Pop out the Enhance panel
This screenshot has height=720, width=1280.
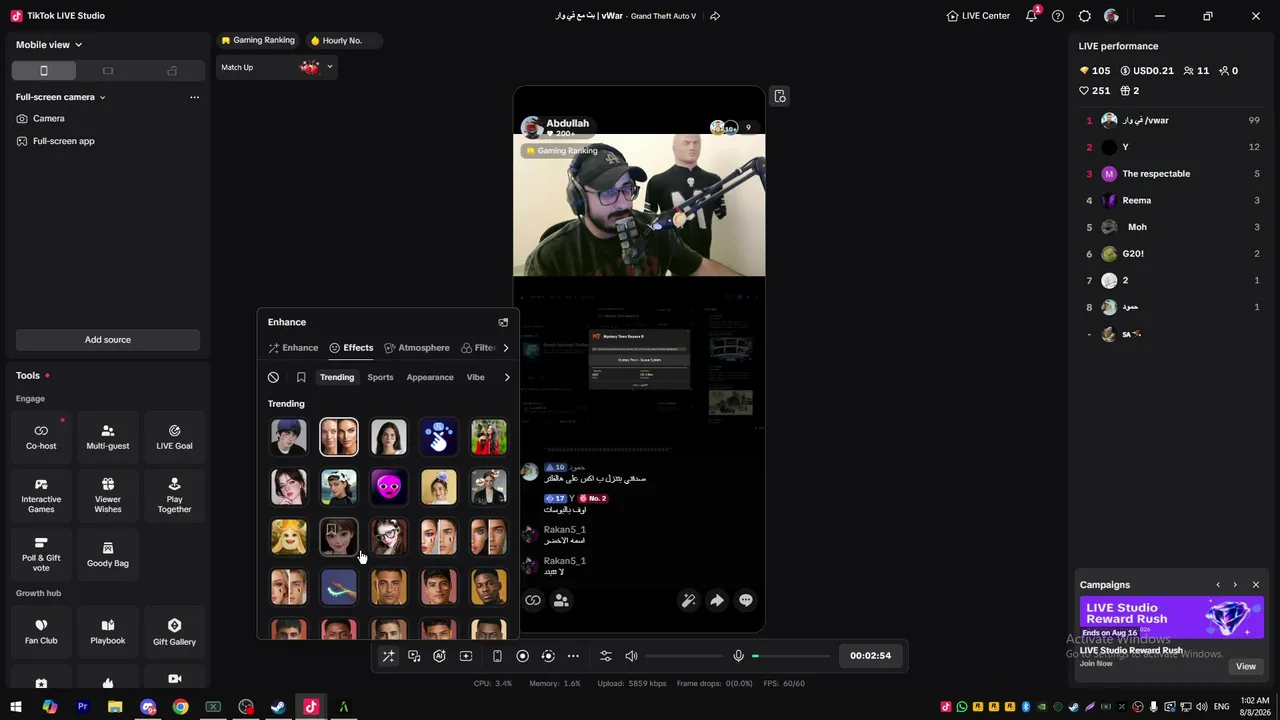click(x=503, y=322)
